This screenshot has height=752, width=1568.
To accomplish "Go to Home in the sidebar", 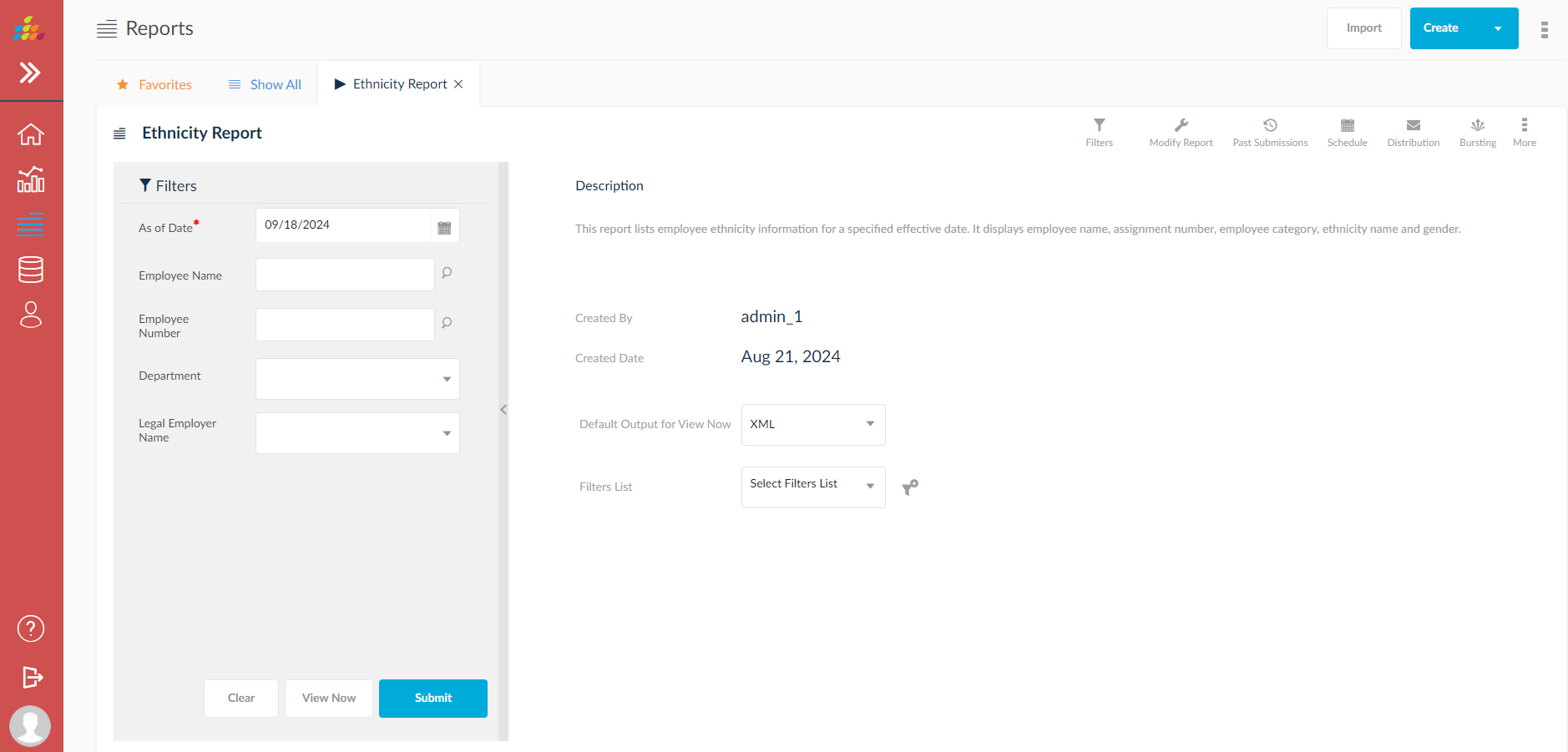I will pyautogui.click(x=31, y=134).
